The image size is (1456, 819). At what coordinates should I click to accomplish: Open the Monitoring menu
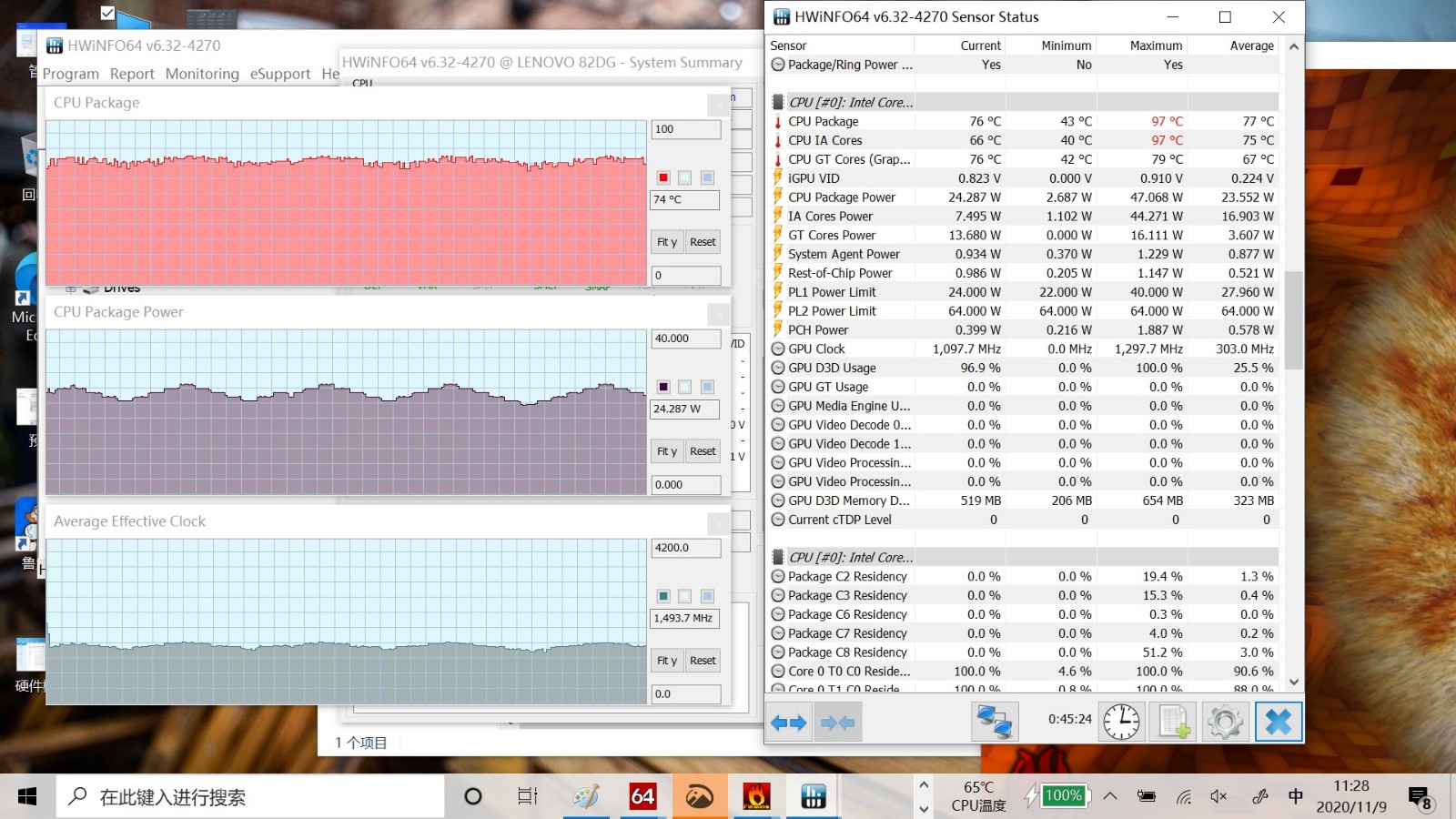click(202, 74)
